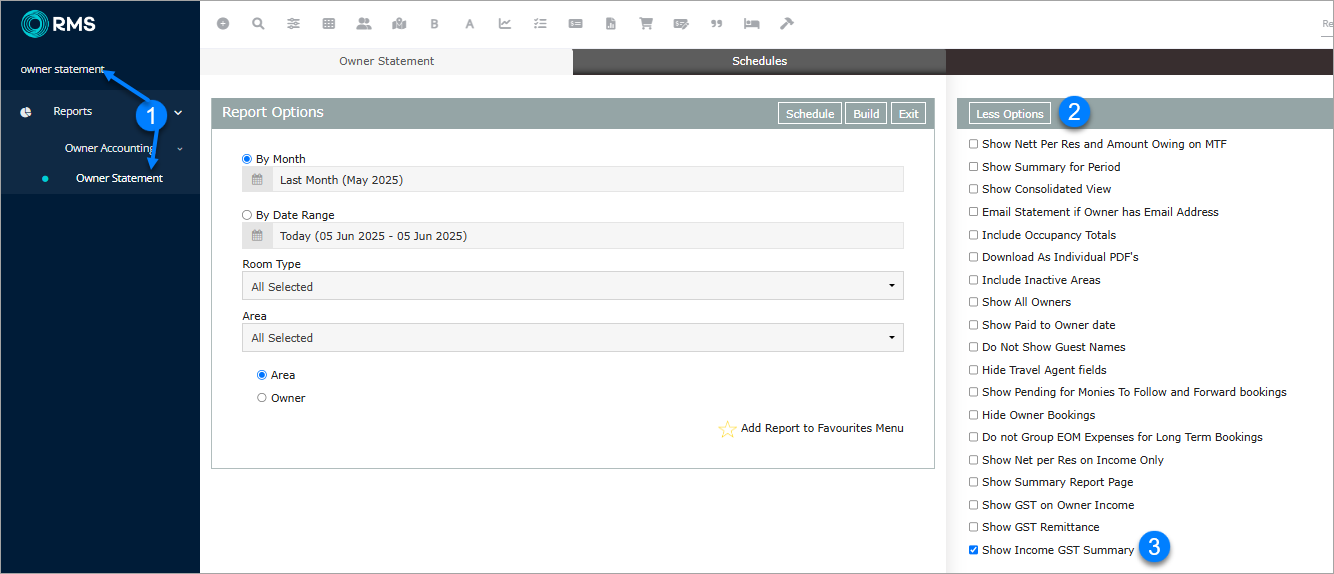This screenshot has width=1334, height=574.
Task: Select the hammer tool icon
Action: click(x=787, y=24)
